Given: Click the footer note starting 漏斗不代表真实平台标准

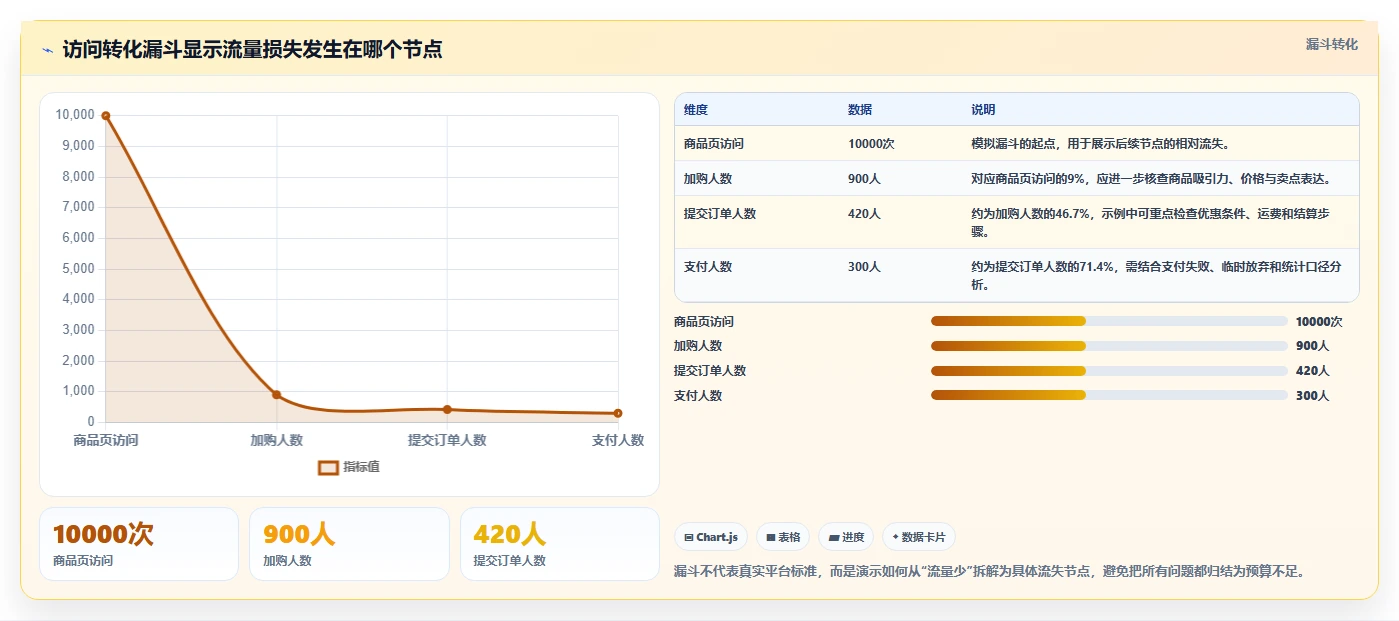Looking at the screenshot, I should click(990, 572).
